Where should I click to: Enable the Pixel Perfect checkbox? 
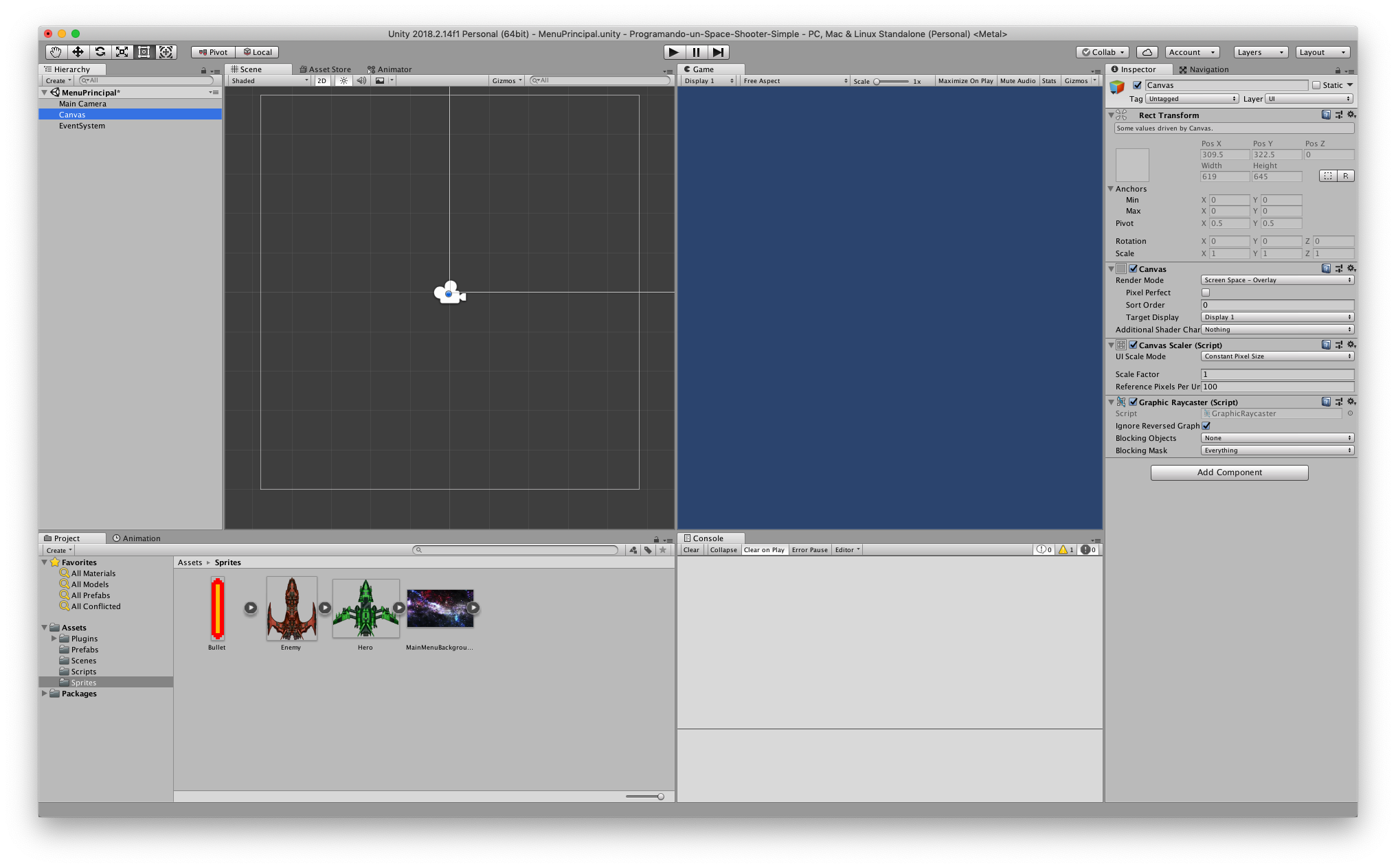click(x=1205, y=293)
